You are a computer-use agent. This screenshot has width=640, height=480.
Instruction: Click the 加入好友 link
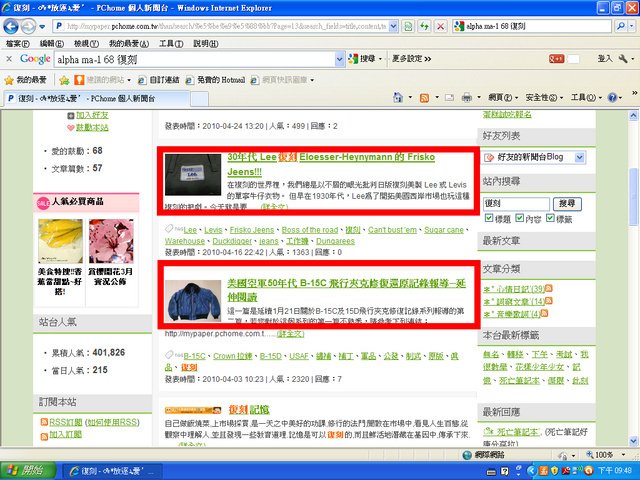point(92,115)
